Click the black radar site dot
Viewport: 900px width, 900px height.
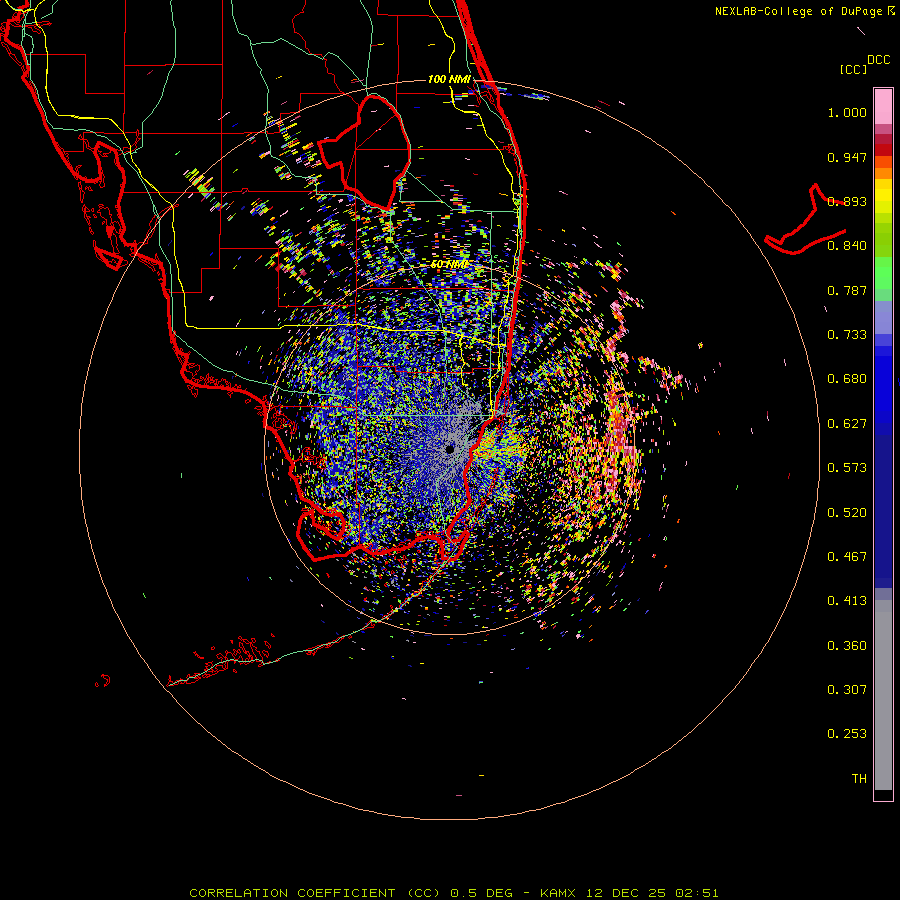coord(450,449)
